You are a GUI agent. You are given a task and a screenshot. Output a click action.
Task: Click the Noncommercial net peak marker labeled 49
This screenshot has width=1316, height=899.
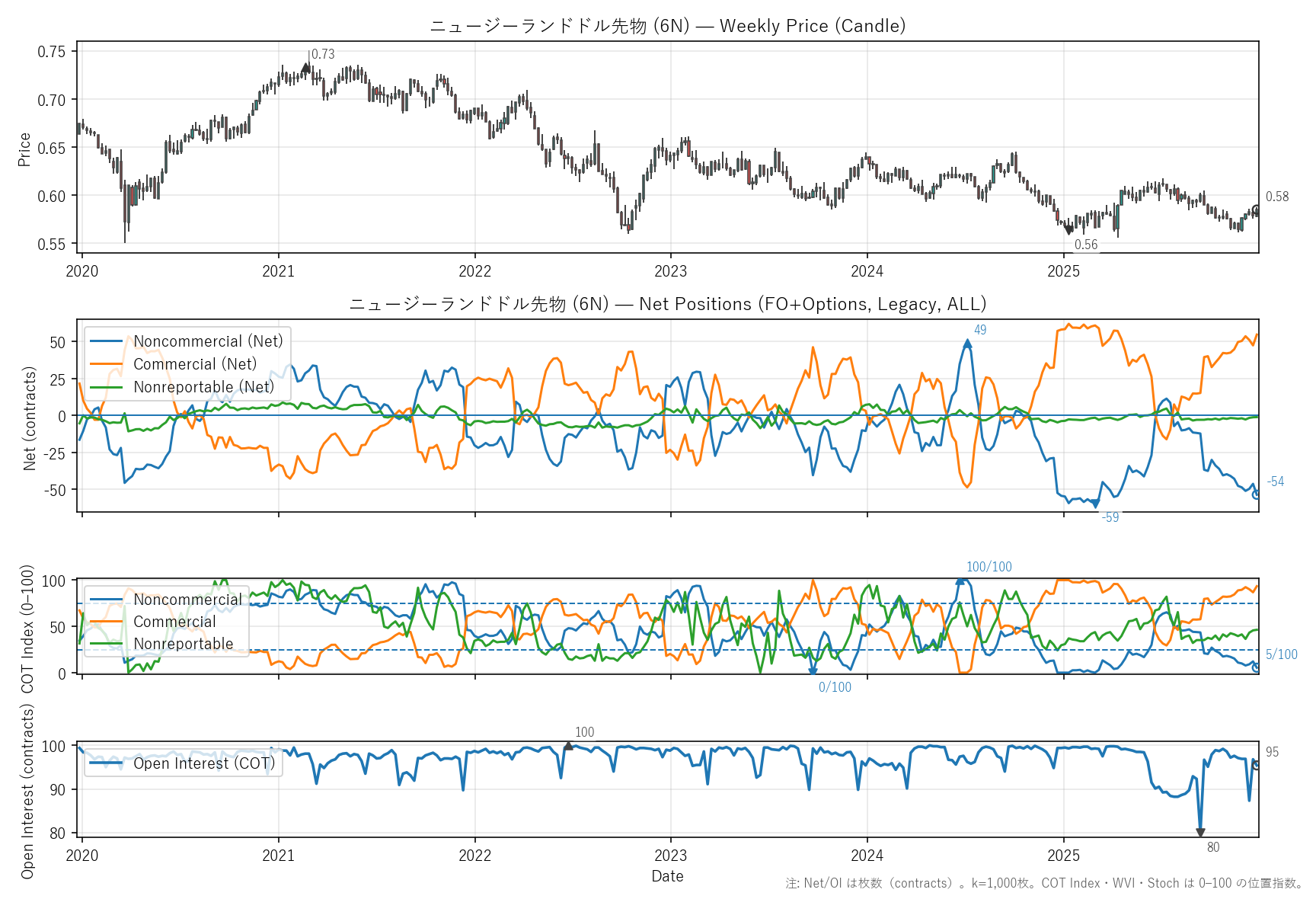pos(967,344)
